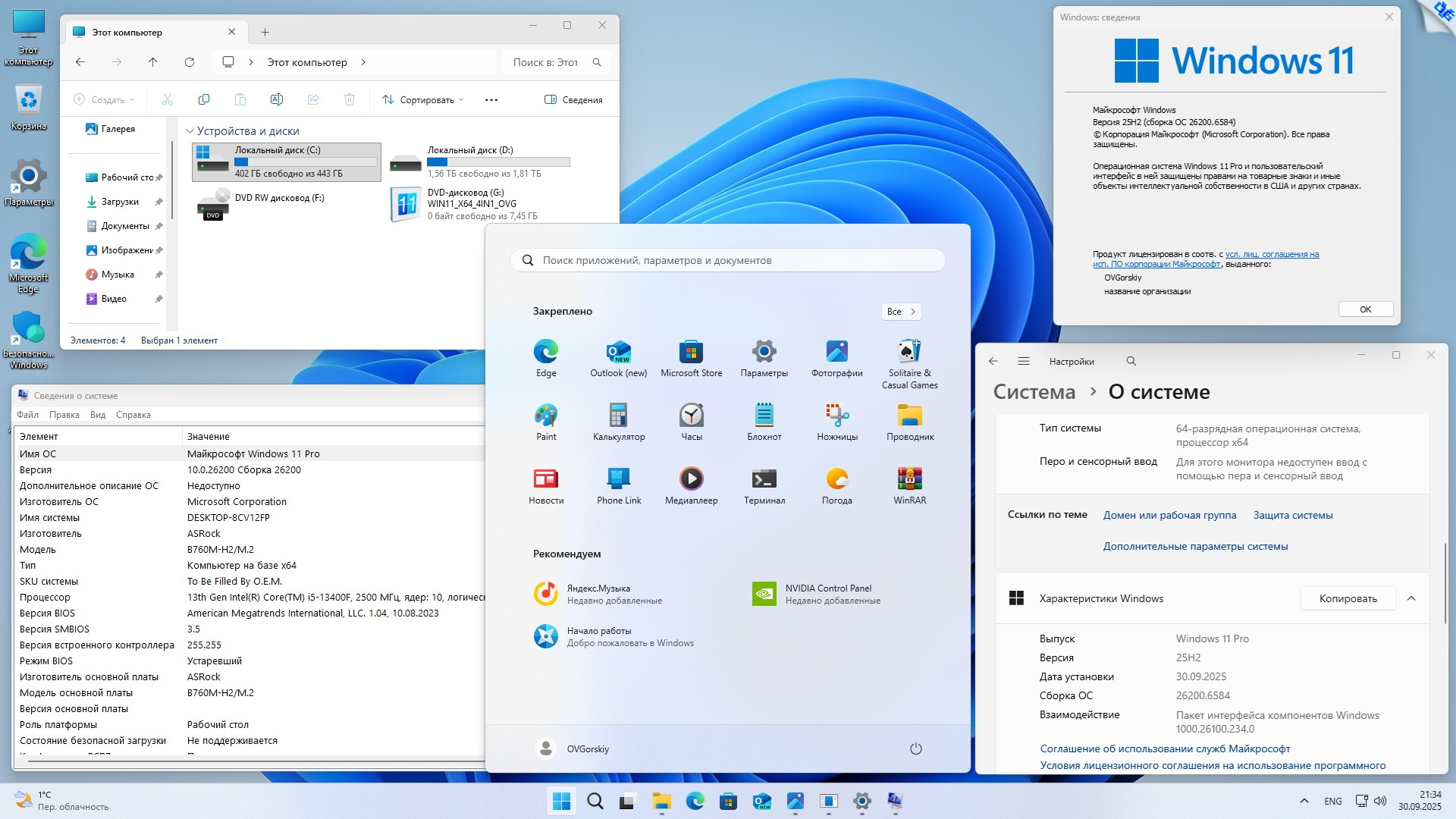Select Локальный диск (D:) drive

click(479, 162)
